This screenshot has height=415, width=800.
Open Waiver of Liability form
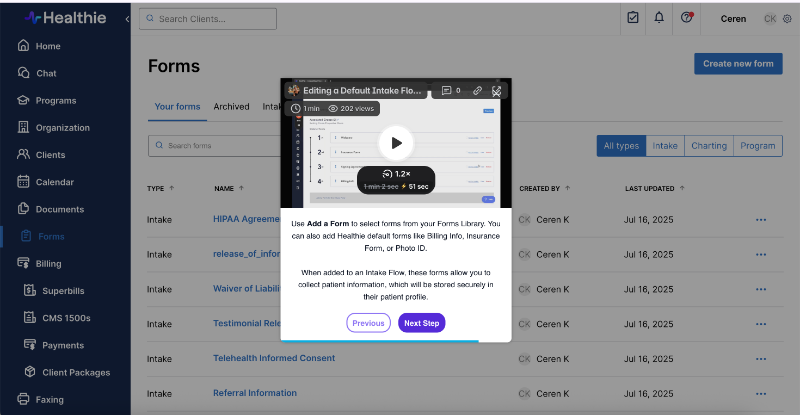246,288
